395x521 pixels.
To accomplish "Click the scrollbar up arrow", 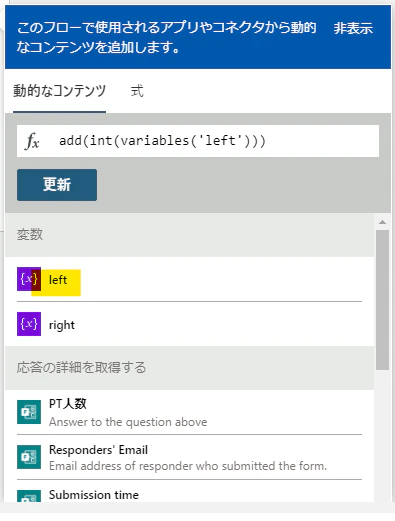I will coord(382,222).
